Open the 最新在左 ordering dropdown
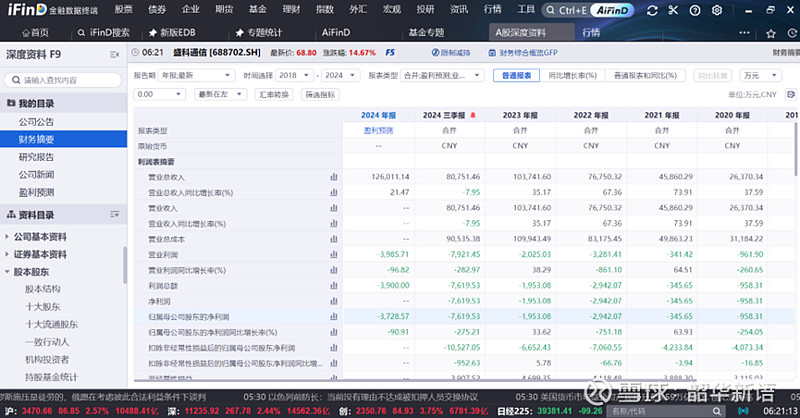Viewport: 800px width, 418px height. click(220, 94)
